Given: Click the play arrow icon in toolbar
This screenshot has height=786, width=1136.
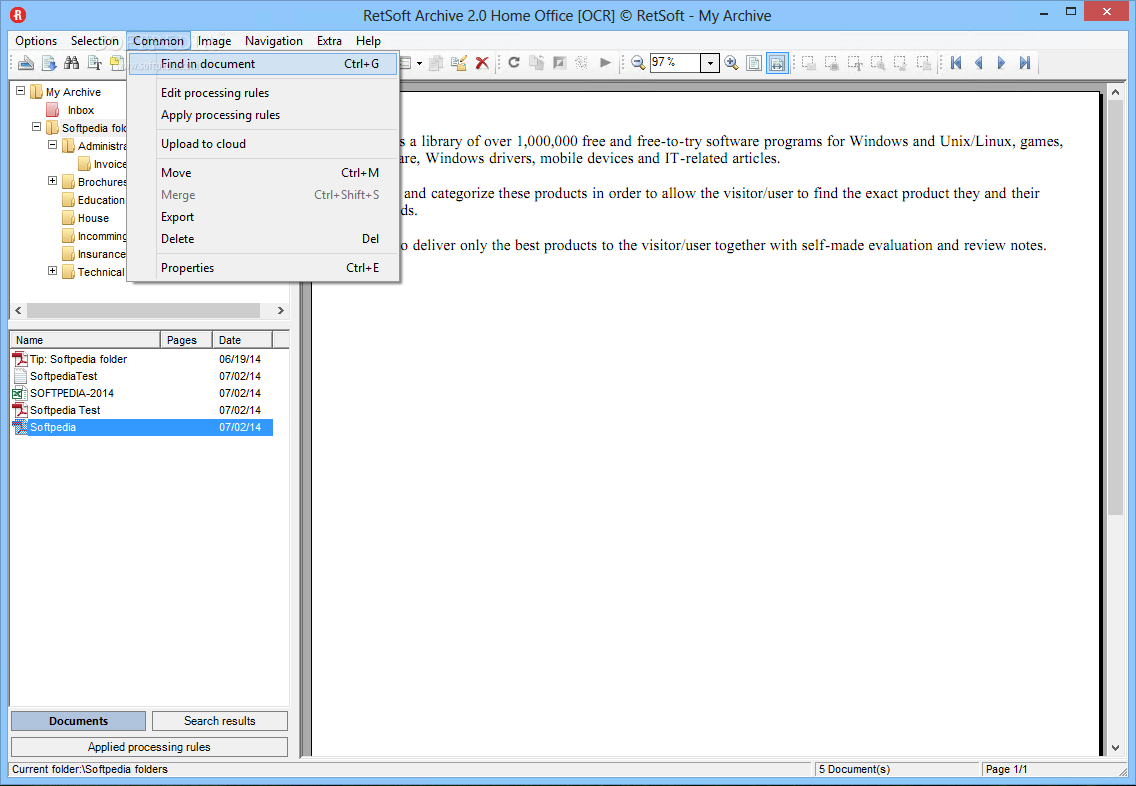Looking at the screenshot, I should [x=605, y=63].
